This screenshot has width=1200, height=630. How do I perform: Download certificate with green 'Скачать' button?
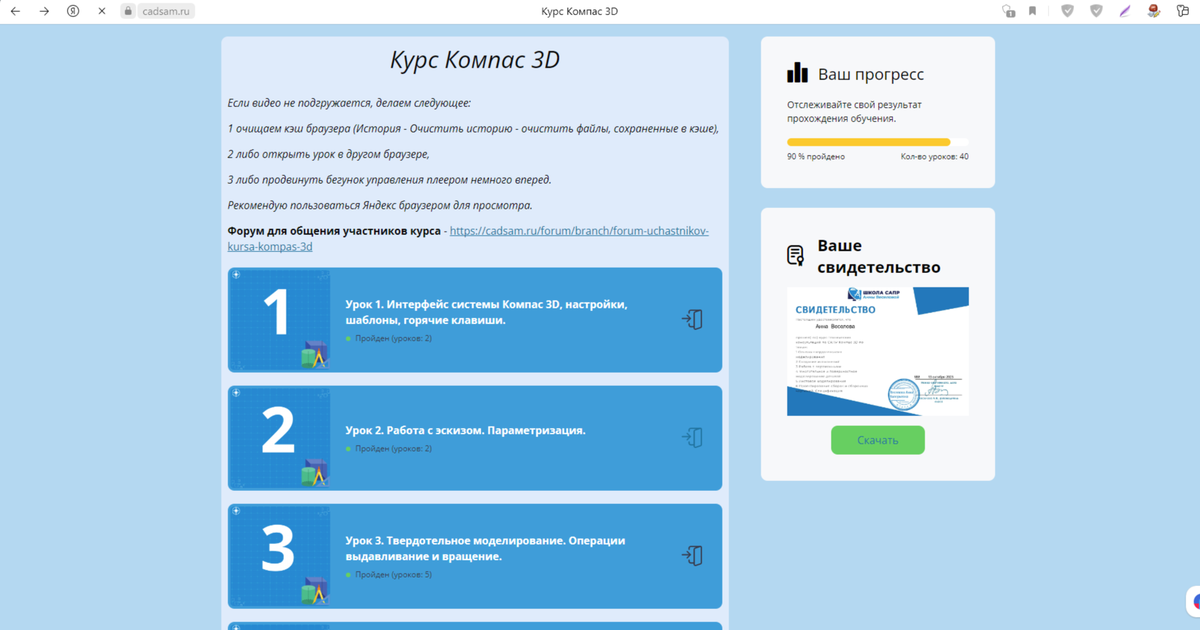[x=878, y=440]
